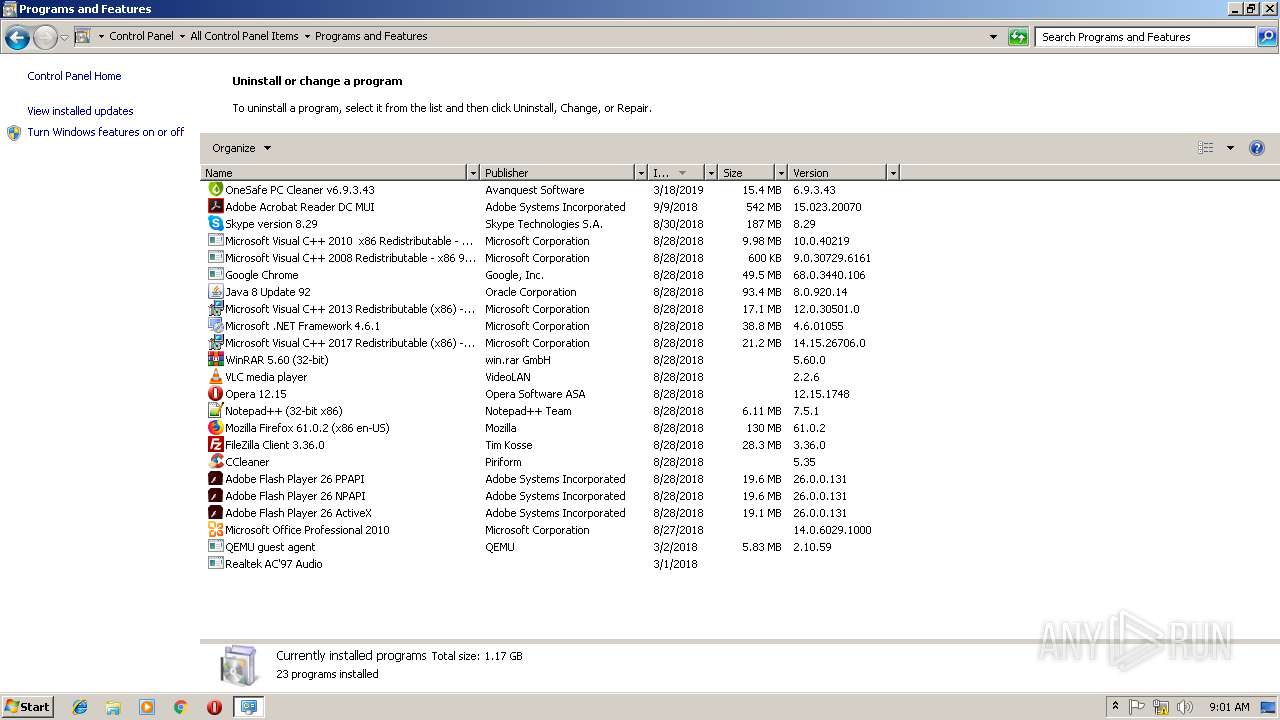The width and height of the screenshot is (1280, 720).
Task: Open the view options dropdown arrow
Action: pyautogui.click(x=1230, y=148)
